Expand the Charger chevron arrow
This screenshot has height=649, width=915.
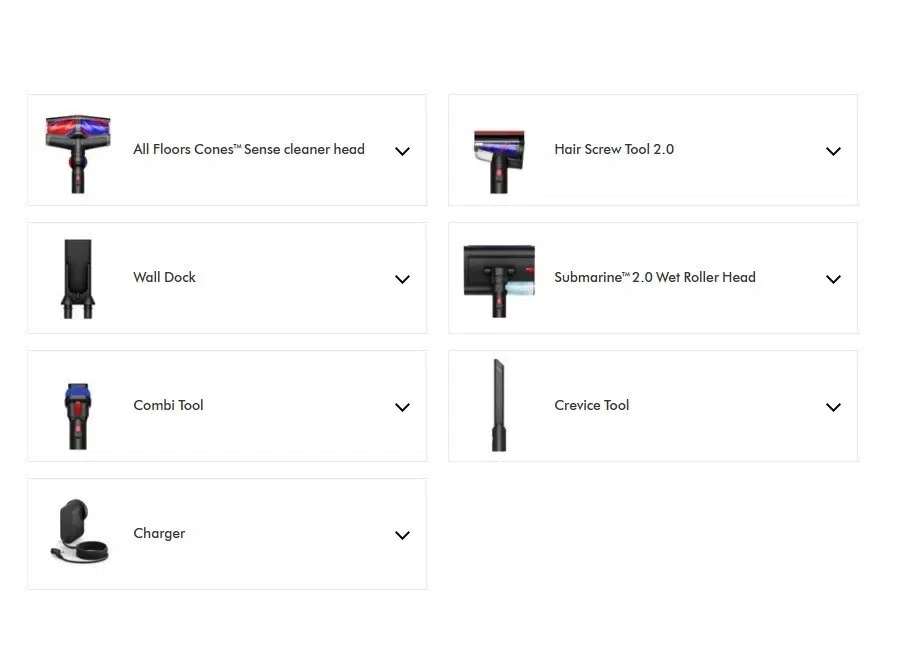pos(402,535)
